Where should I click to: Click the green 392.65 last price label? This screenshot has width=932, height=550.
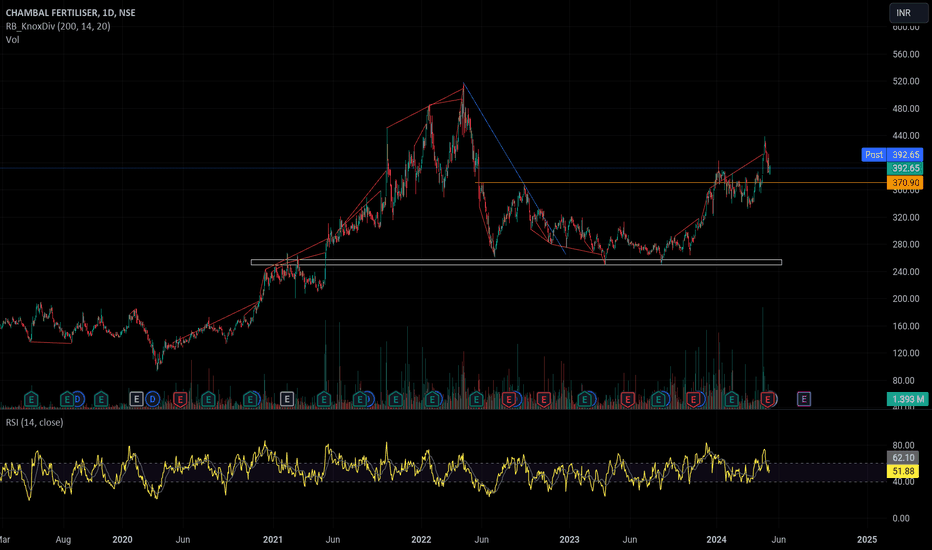coord(905,168)
